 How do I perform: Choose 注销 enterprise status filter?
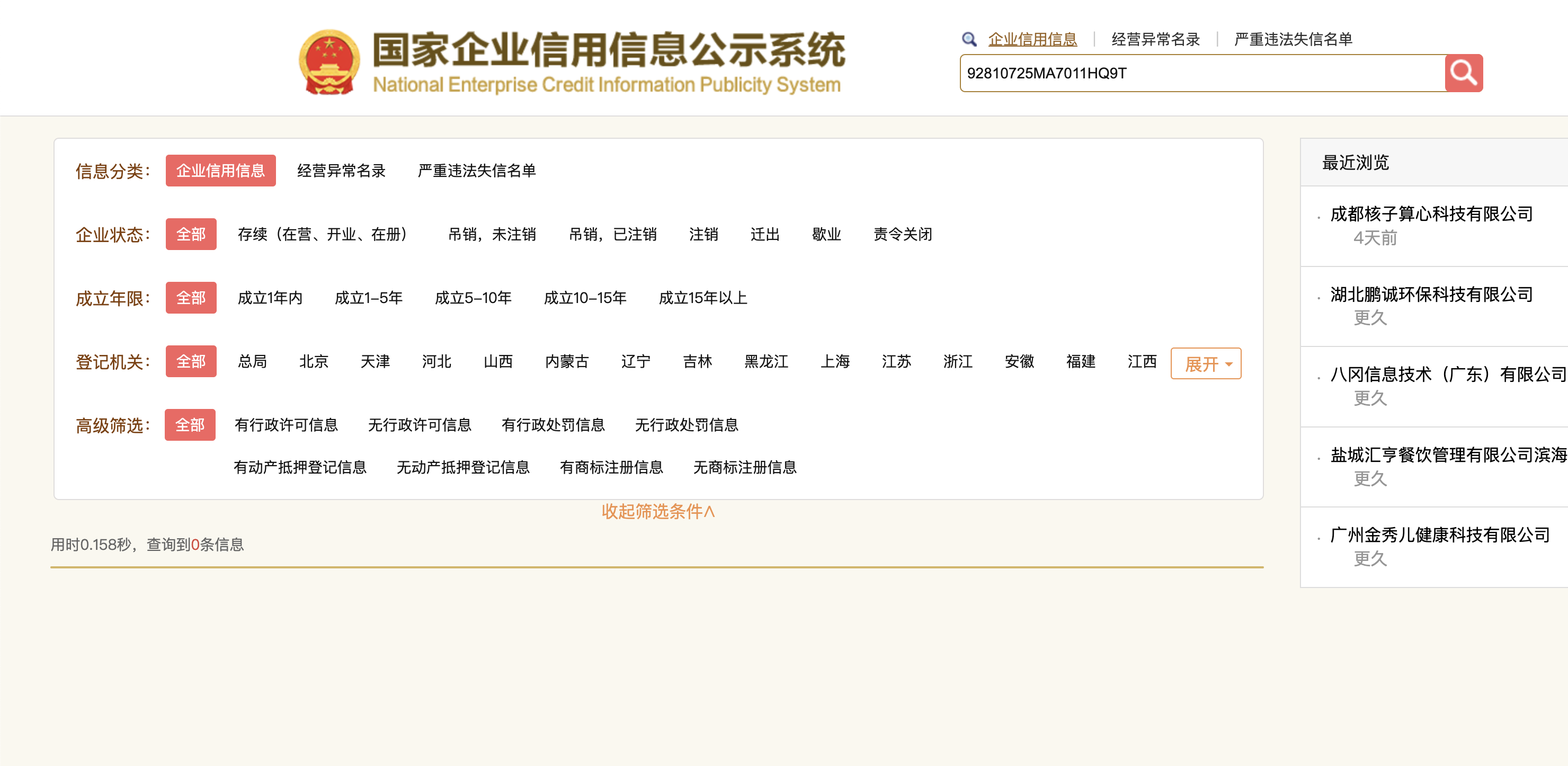pos(703,235)
